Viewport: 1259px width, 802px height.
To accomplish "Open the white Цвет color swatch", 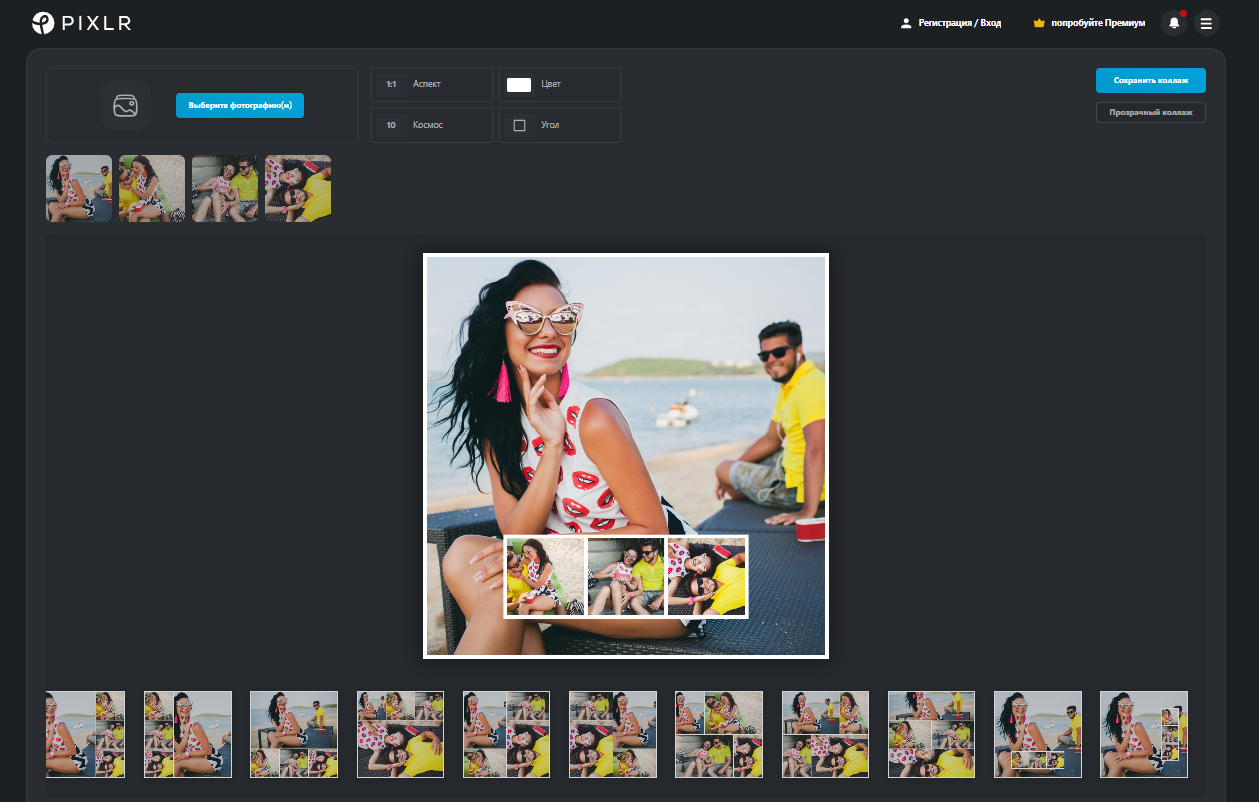I will [519, 85].
